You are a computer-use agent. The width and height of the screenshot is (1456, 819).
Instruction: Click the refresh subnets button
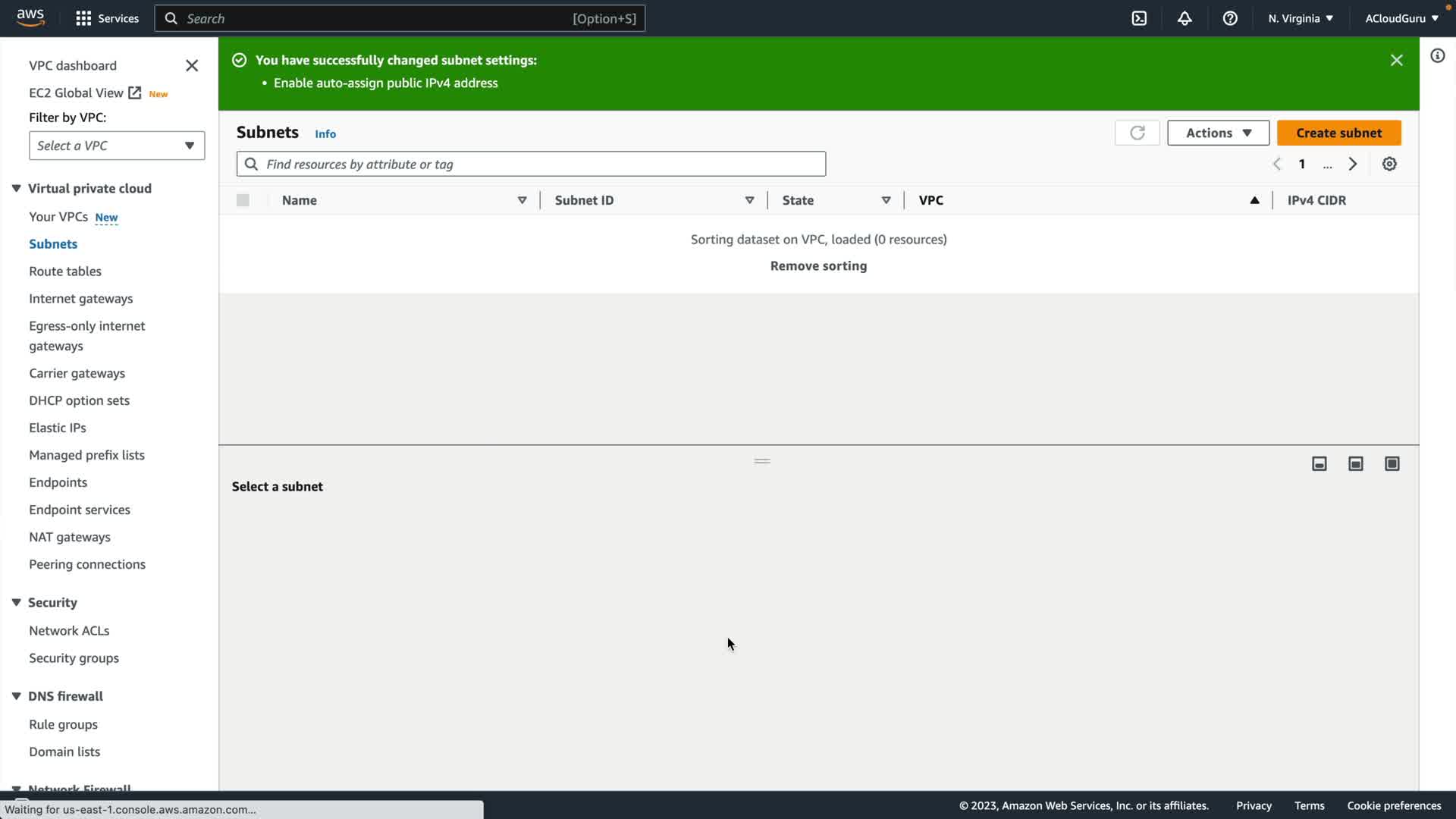(x=1137, y=133)
